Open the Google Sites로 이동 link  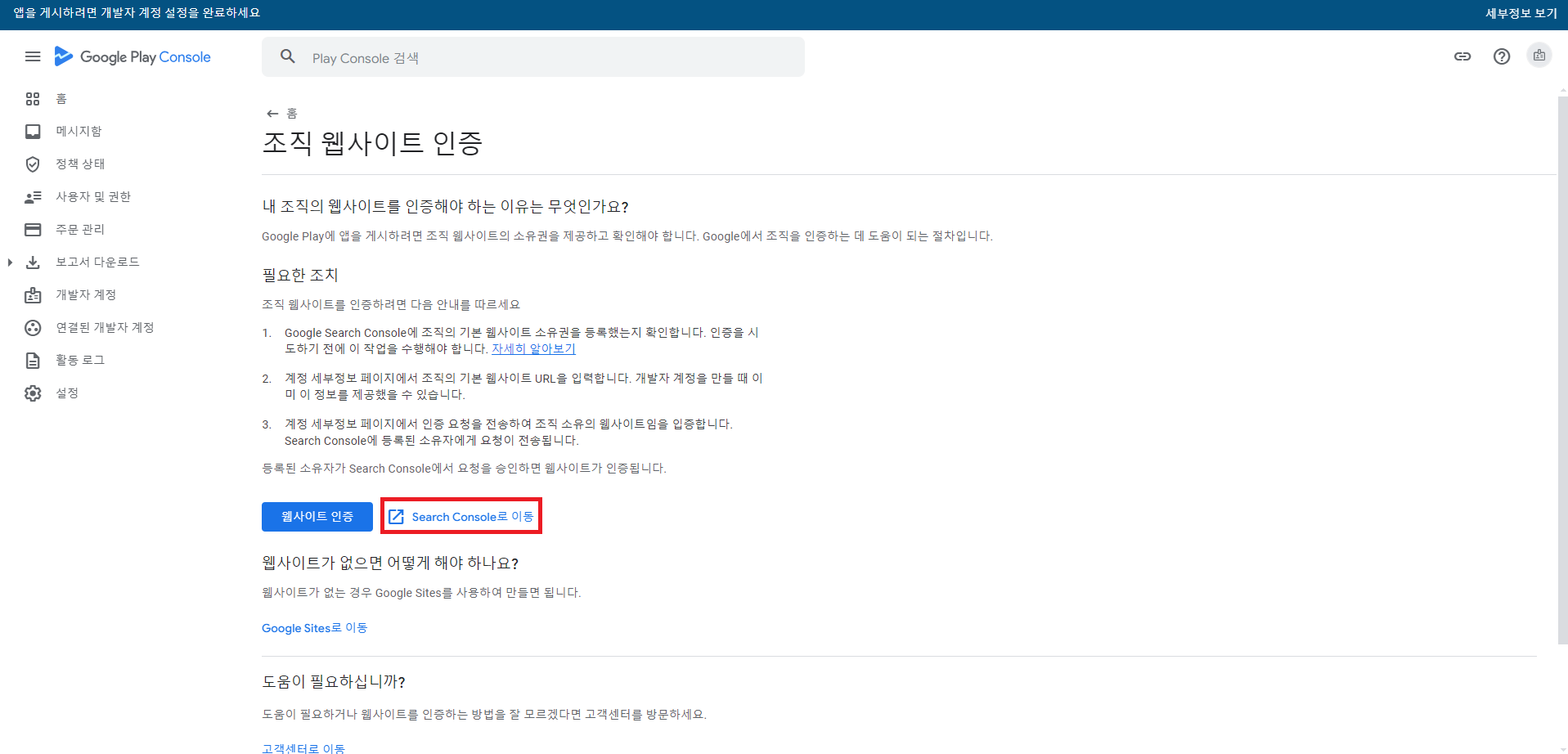pyautogui.click(x=314, y=628)
